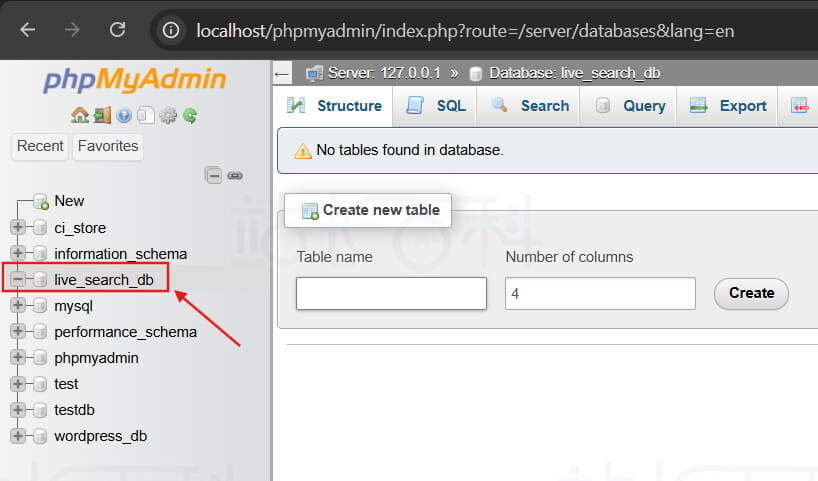Open the SQL tab
The width and height of the screenshot is (818, 481).
pos(435,106)
